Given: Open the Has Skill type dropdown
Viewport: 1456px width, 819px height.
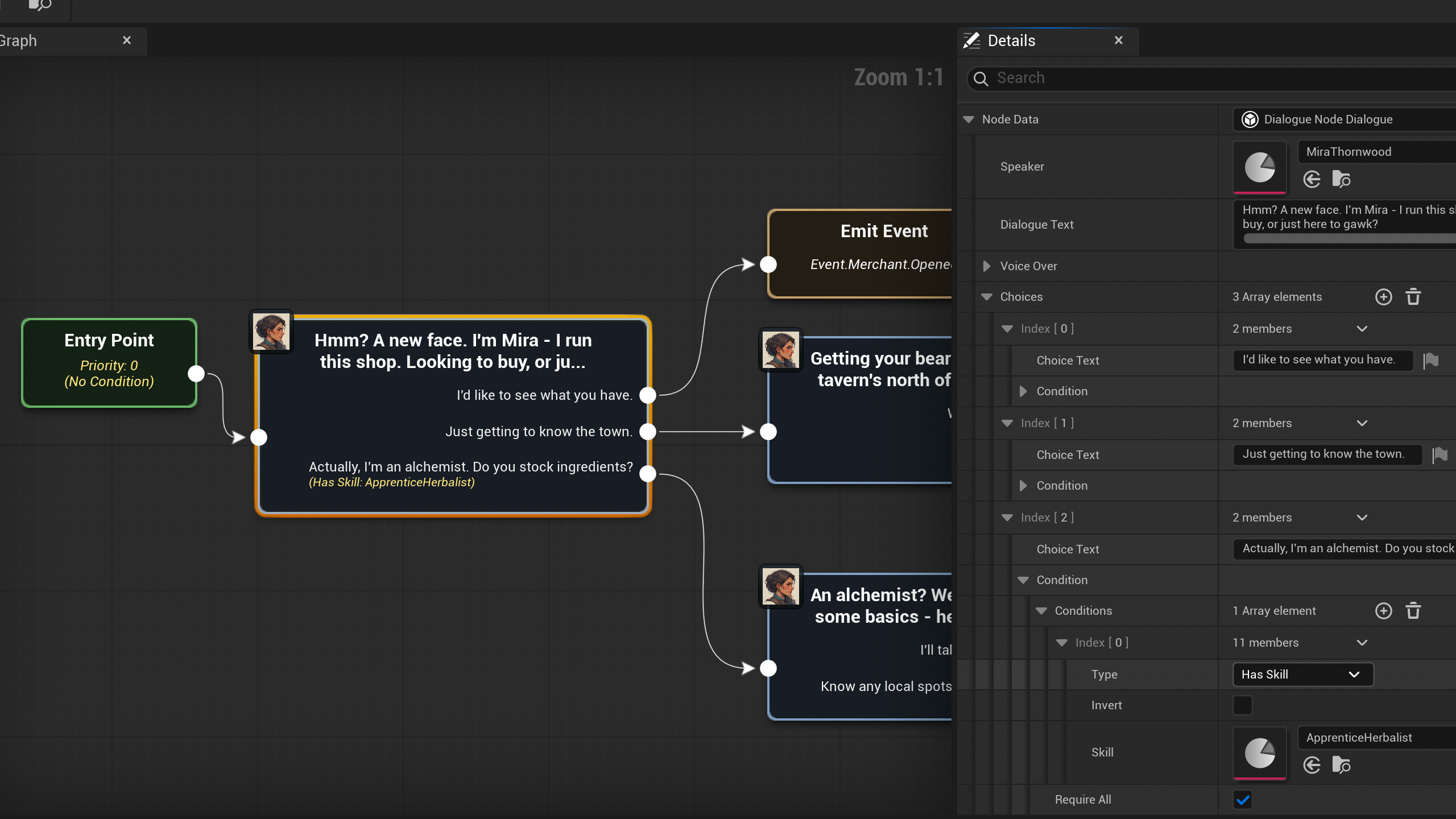Looking at the screenshot, I should point(1301,675).
